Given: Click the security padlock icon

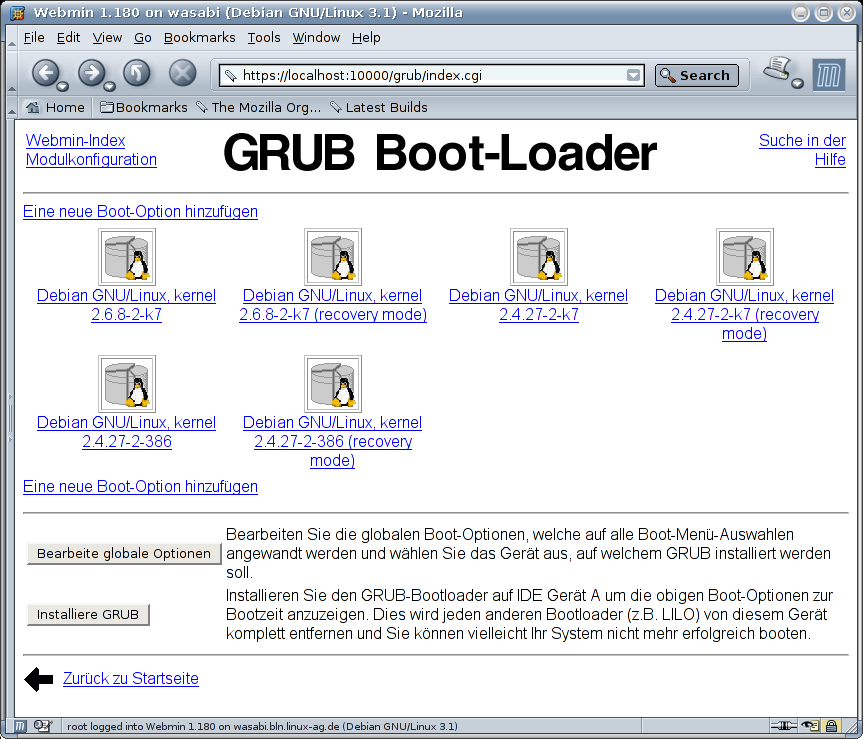Looking at the screenshot, I should [x=832, y=726].
